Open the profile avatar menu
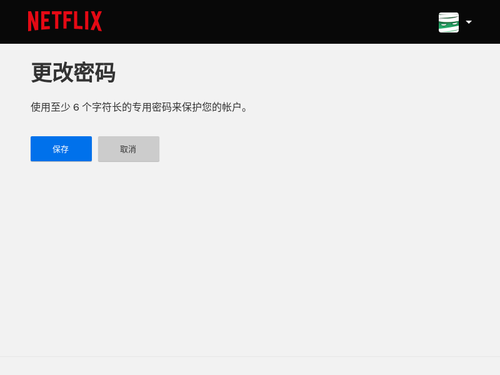The width and height of the screenshot is (500, 375). tap(448, 22)
